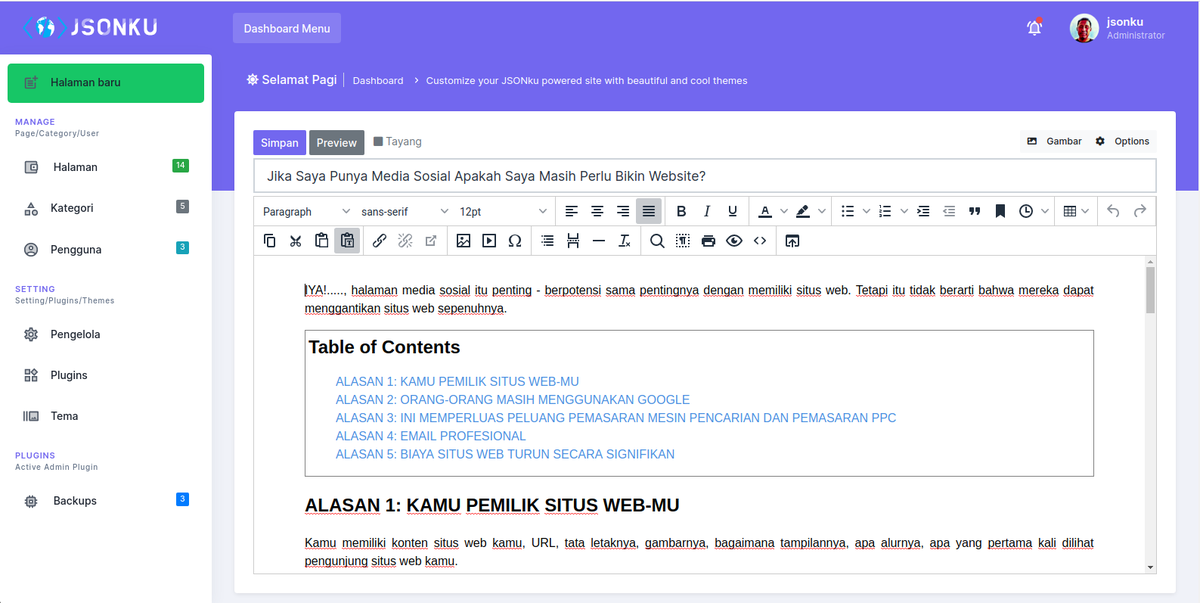Toggle underline formatting
This screenshot has height=603, width=1200.
tap(733, 211)
